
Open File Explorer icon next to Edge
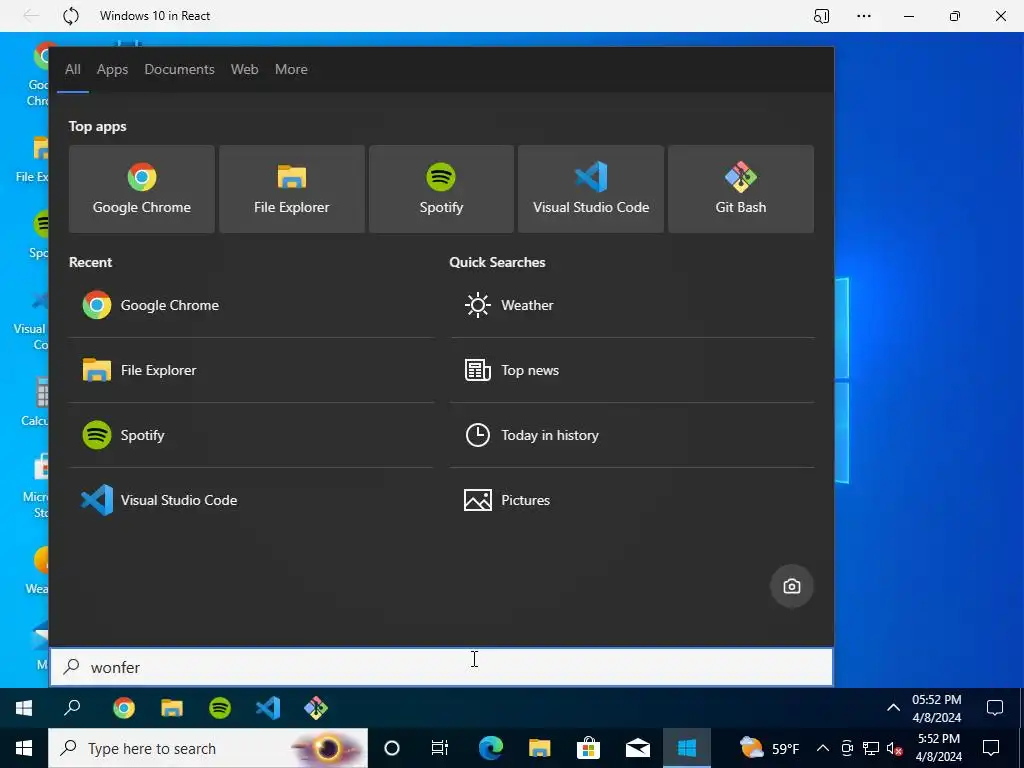pyautogui.click(x=539, y=748)
